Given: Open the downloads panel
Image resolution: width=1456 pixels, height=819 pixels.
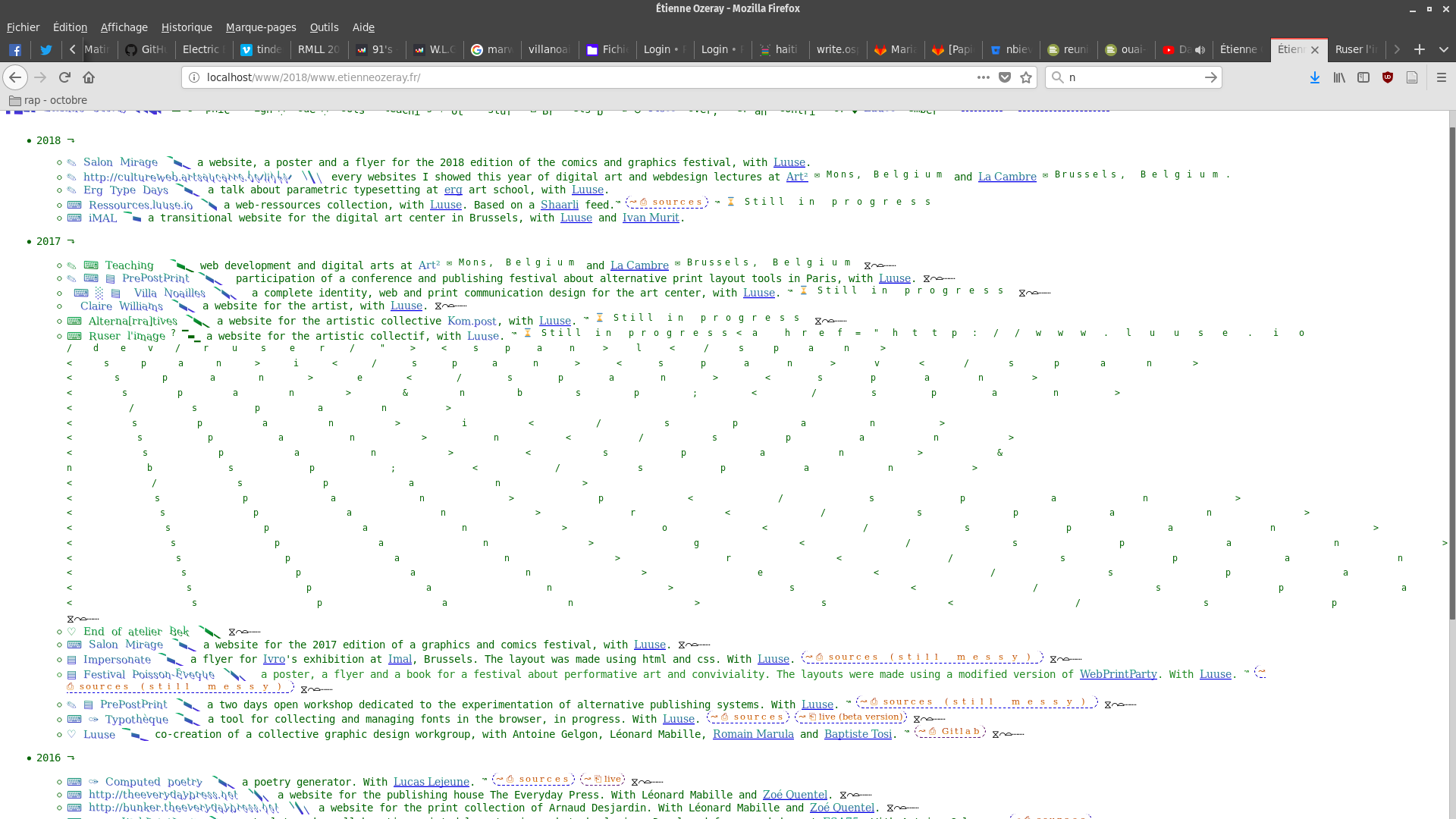Looking at the screenshot, I should [1315, 77].
